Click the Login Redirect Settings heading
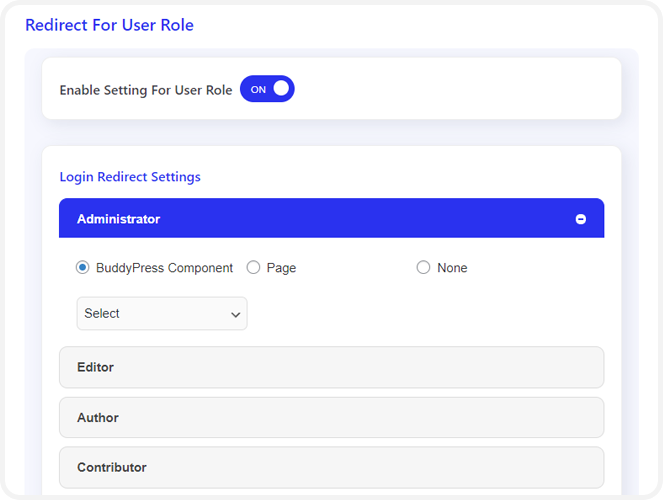 pyautogui.click(x=130, y=177)
